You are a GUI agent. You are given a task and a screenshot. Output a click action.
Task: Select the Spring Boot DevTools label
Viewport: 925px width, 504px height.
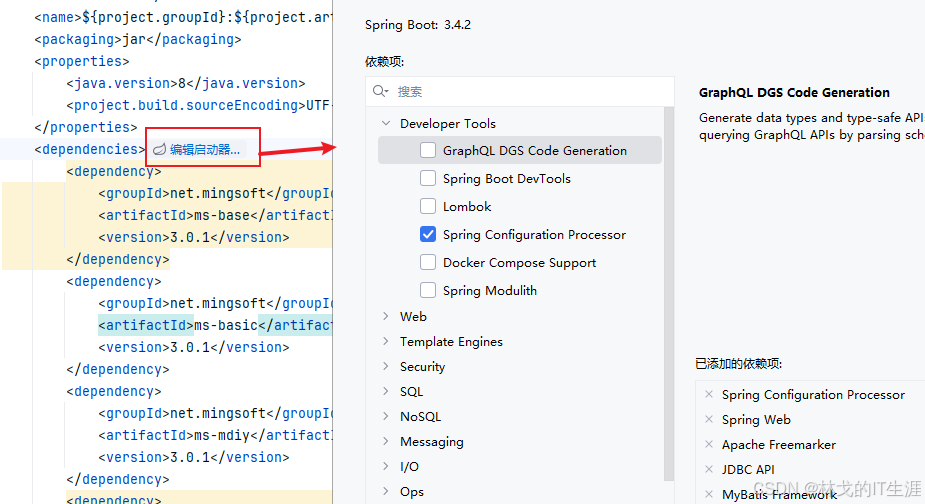[x=507, y=179]
